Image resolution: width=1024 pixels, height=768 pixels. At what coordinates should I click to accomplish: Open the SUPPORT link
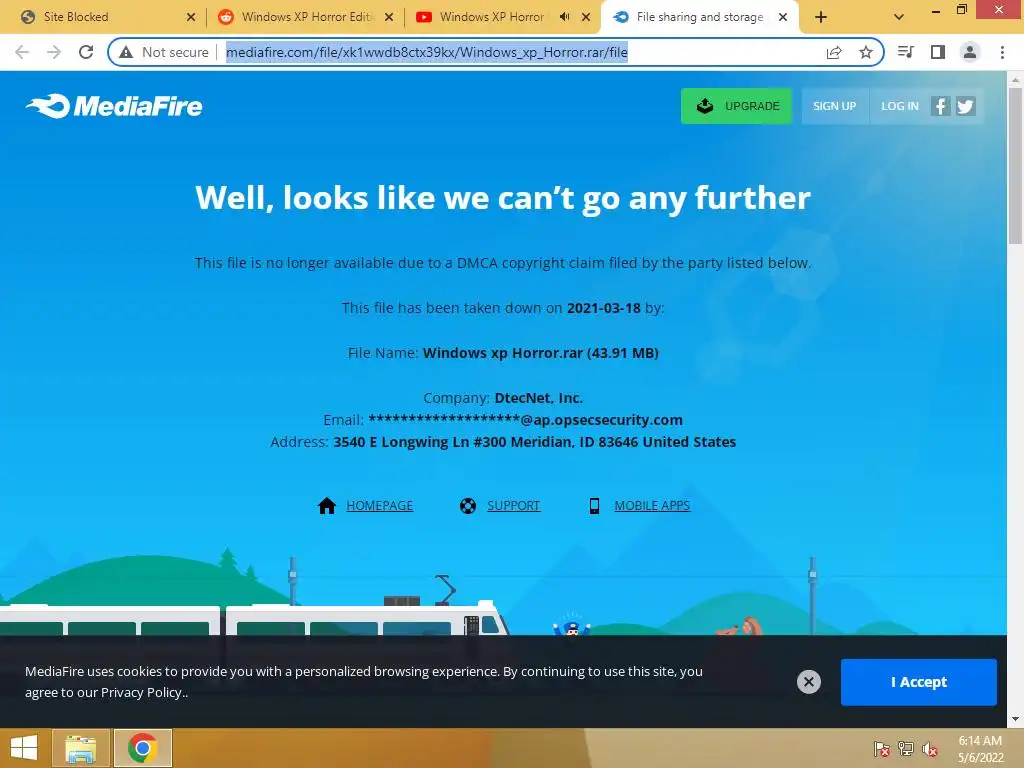tap(513, 505)
